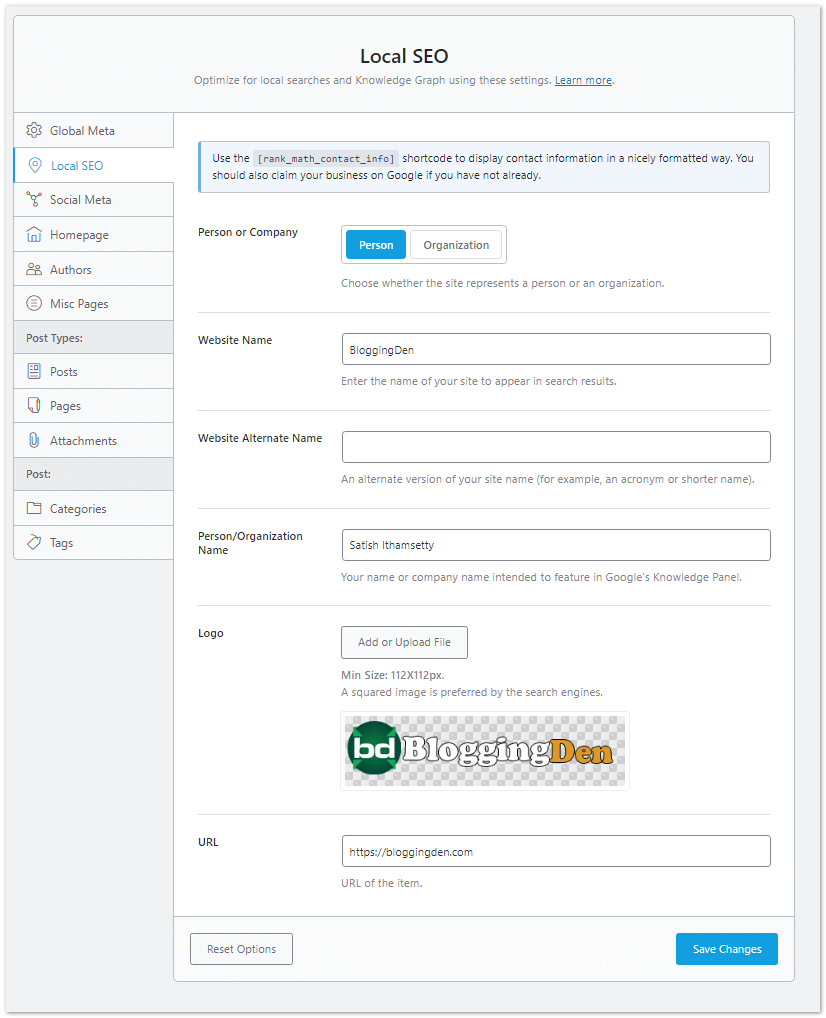Click the Misc Pages icon

(34, 304)
